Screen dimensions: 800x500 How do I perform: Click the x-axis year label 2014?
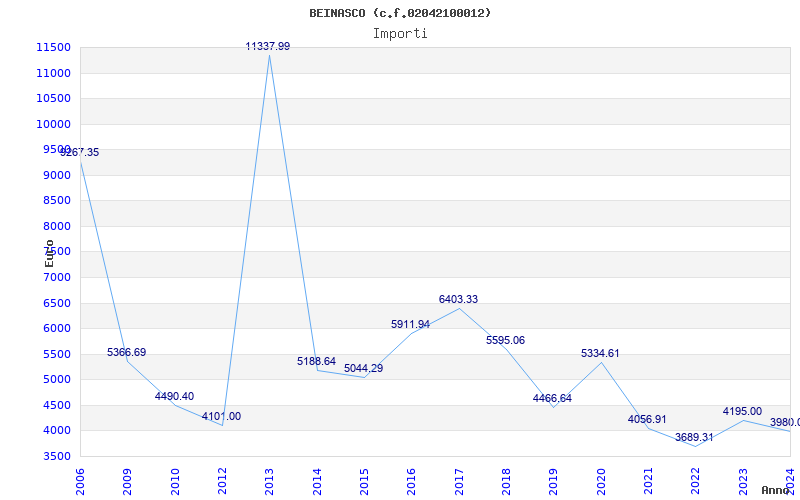point(317,482)
